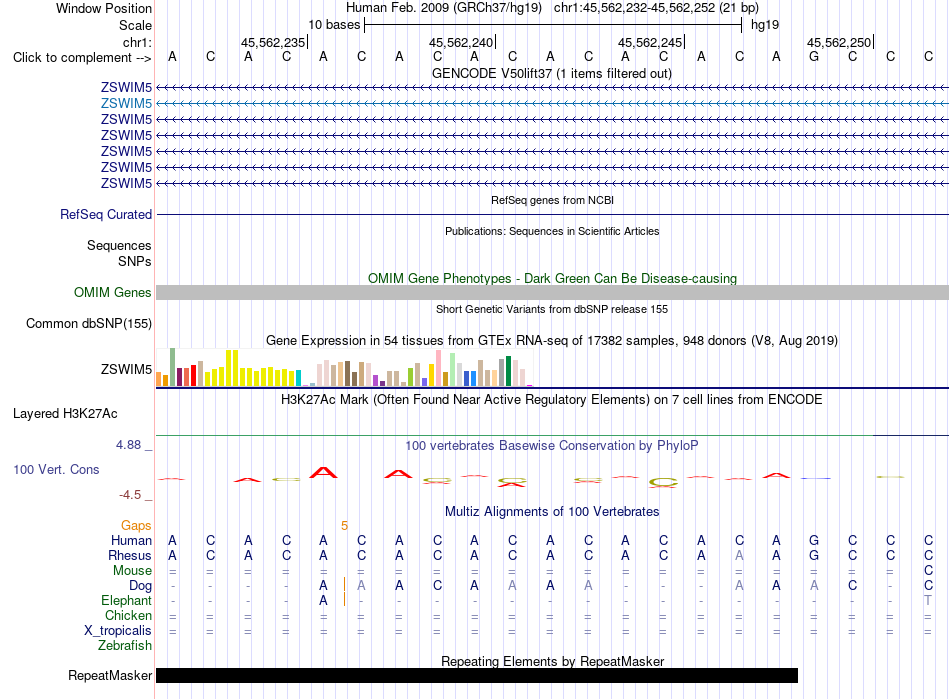Click the 45,562,240 coordinate label
This screenshot has width=950, height=699.
click(x=461, y=42)
